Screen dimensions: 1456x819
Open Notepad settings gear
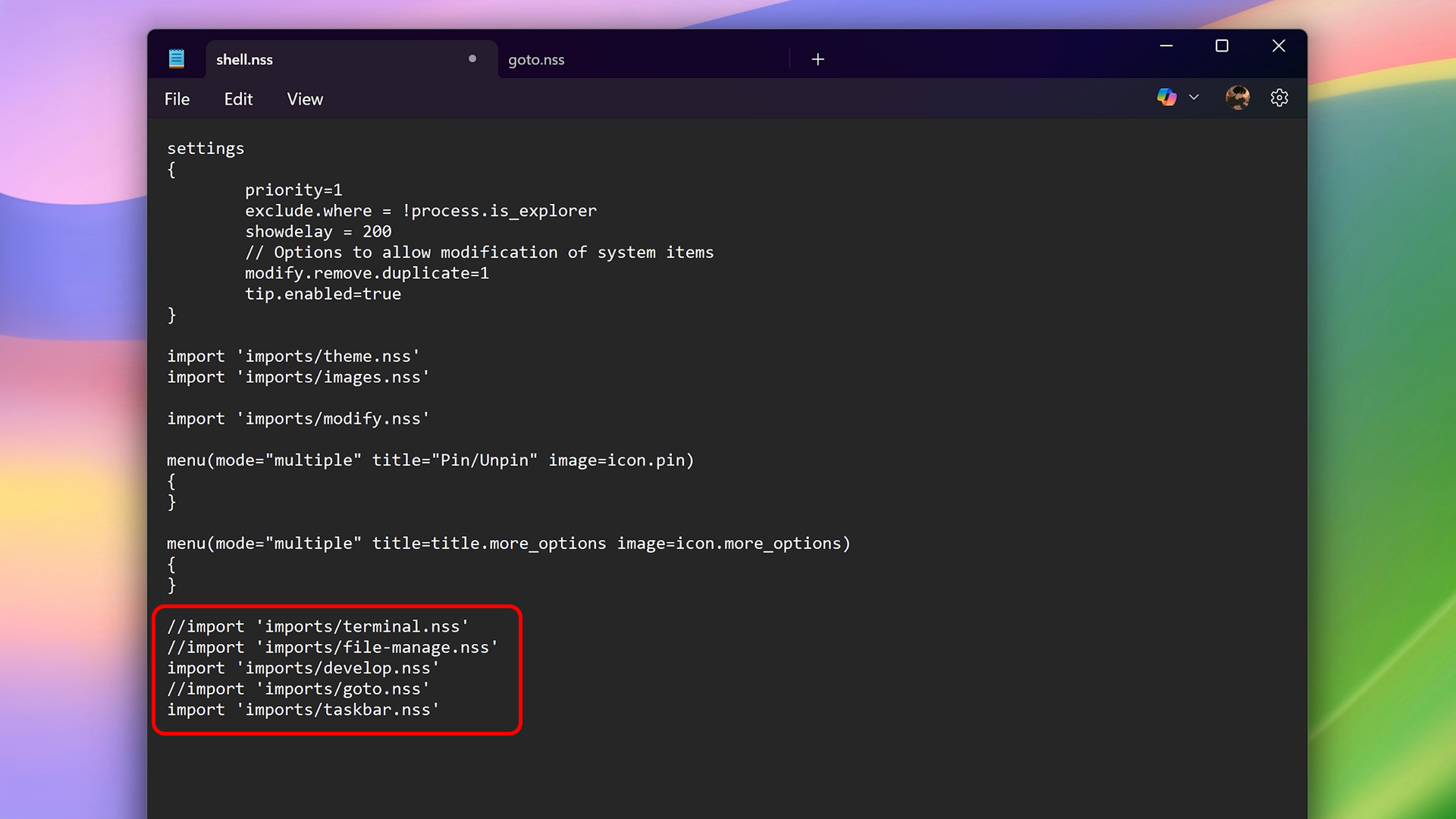tap(1279, 98)
